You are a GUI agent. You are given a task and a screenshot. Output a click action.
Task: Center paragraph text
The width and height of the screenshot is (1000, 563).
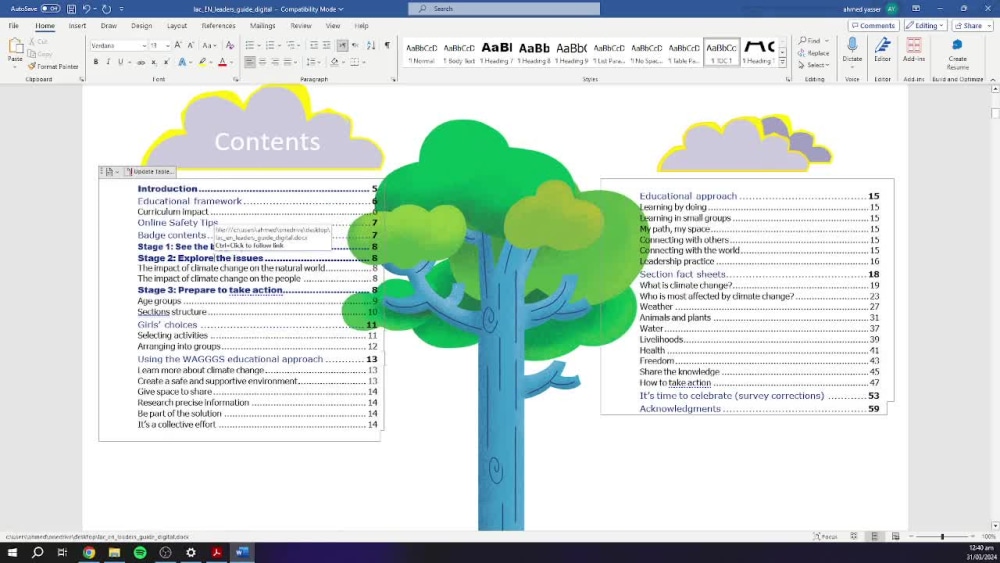[263, 62]
